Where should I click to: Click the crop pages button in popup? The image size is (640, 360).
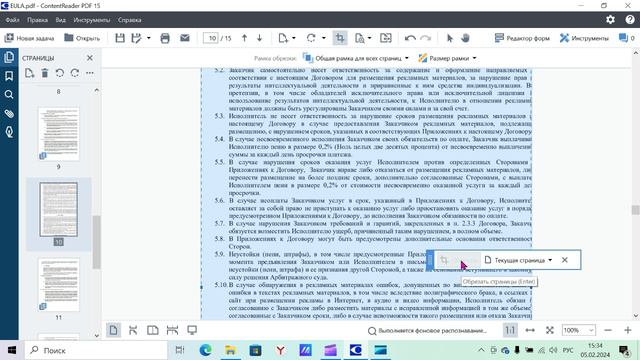pyautogui.click(x=458, y=260)
